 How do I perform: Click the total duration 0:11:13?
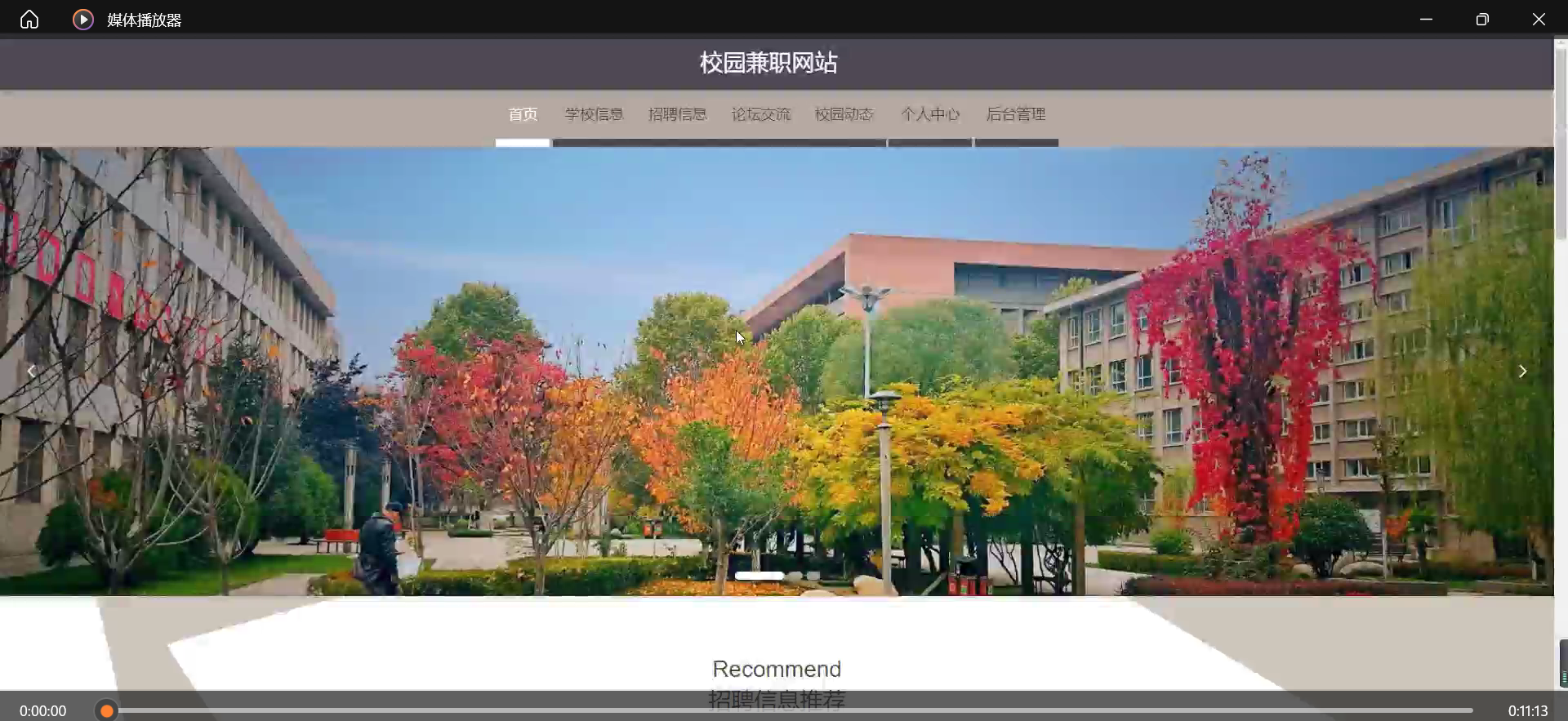coord(1528,711)
